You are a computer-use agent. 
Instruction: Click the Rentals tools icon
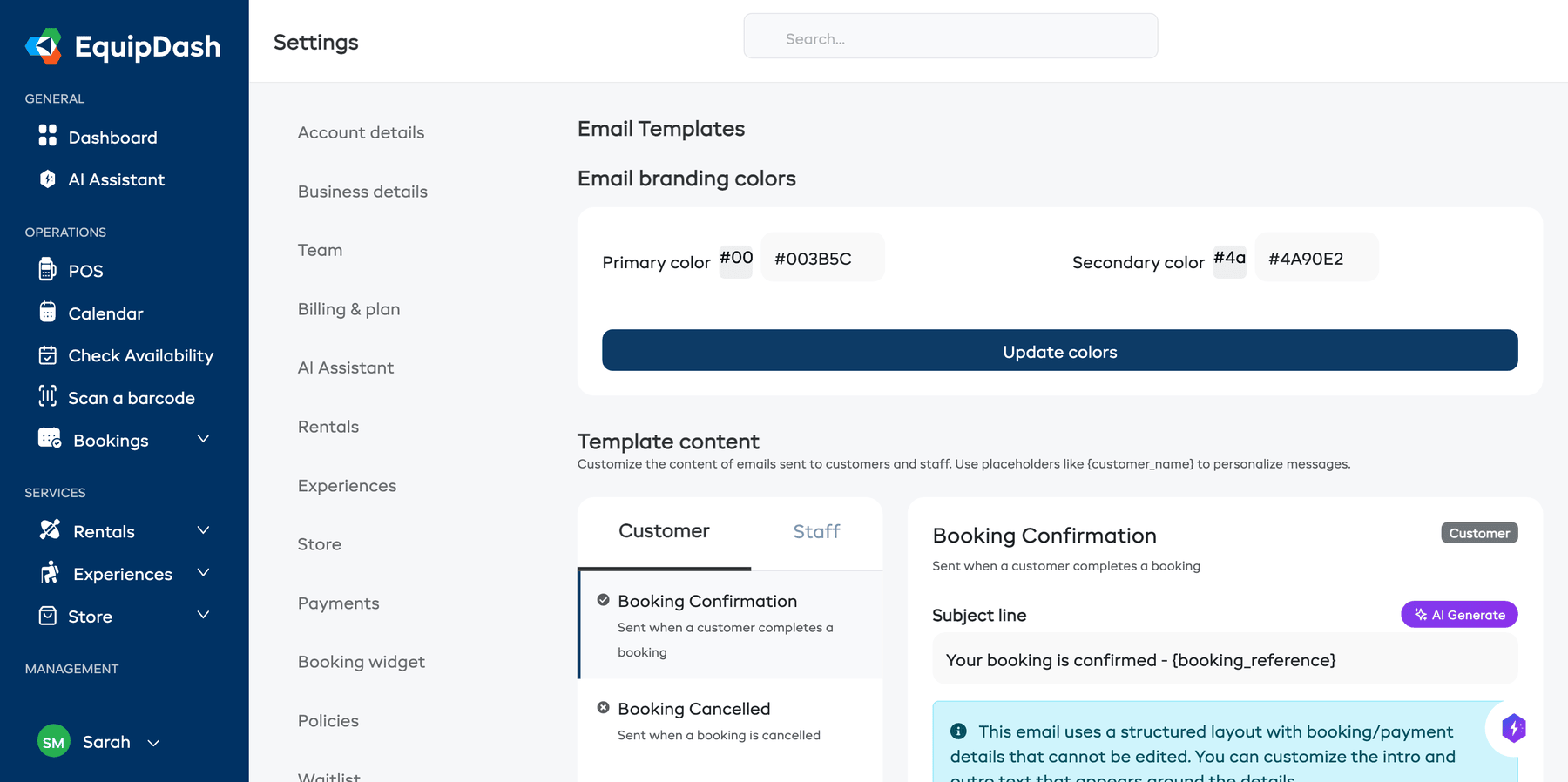(x=50, y=529)
